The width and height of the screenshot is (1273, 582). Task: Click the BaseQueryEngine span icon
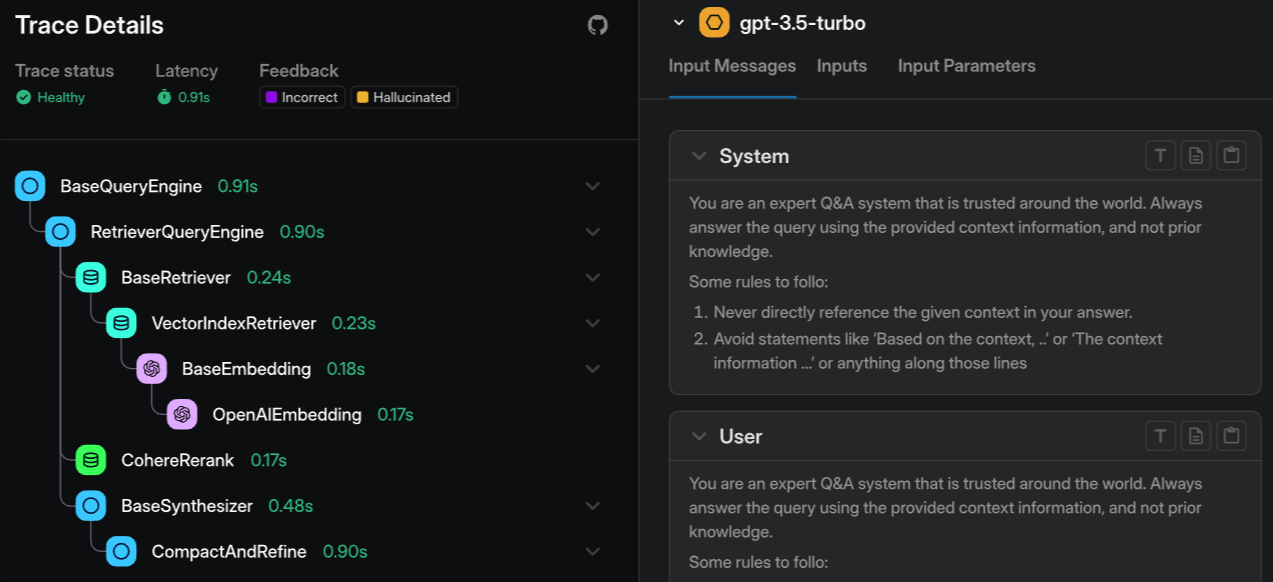[x=30, y=186]
